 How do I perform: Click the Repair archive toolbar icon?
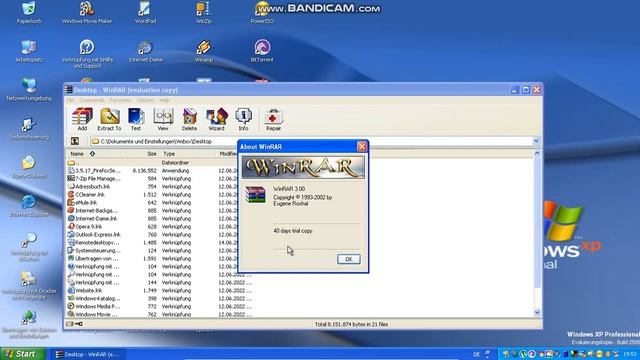(273, 119)
